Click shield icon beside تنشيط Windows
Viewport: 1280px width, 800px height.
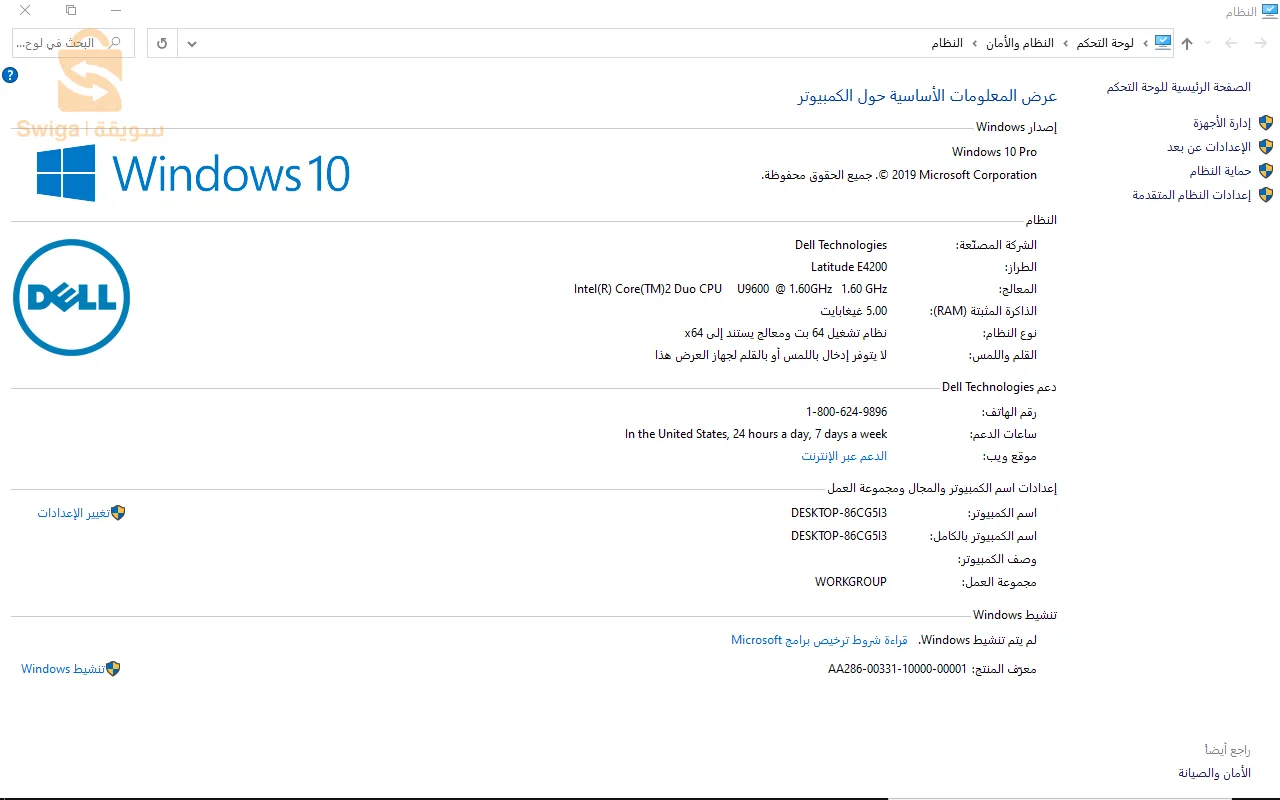click(113, 669)
